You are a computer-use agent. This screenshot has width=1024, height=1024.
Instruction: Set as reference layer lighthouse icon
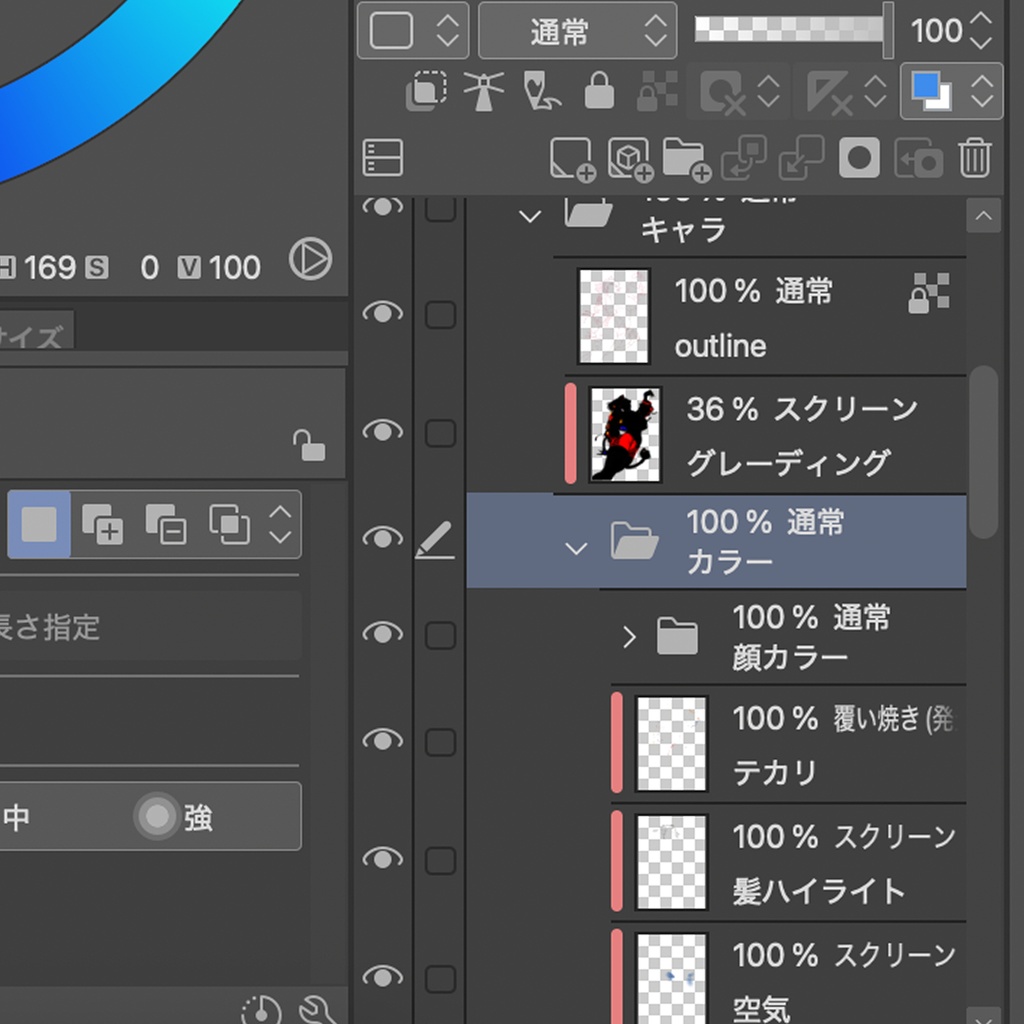(x=483, y=91)
